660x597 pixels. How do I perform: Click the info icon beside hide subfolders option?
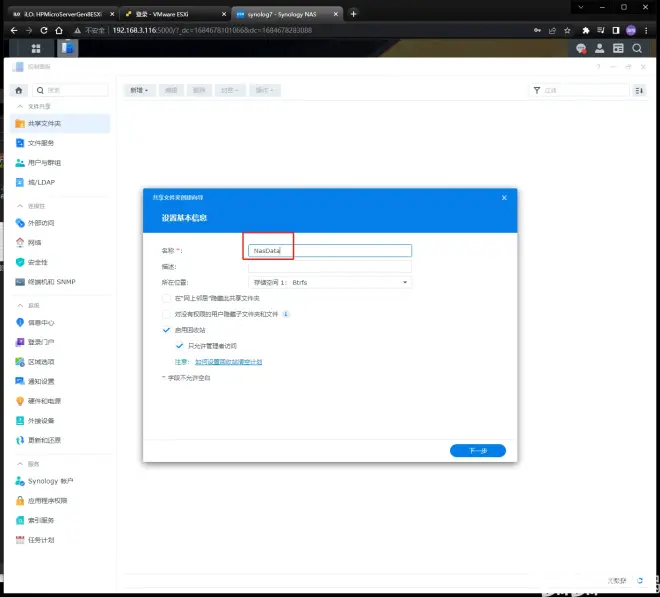coord(286,314)
